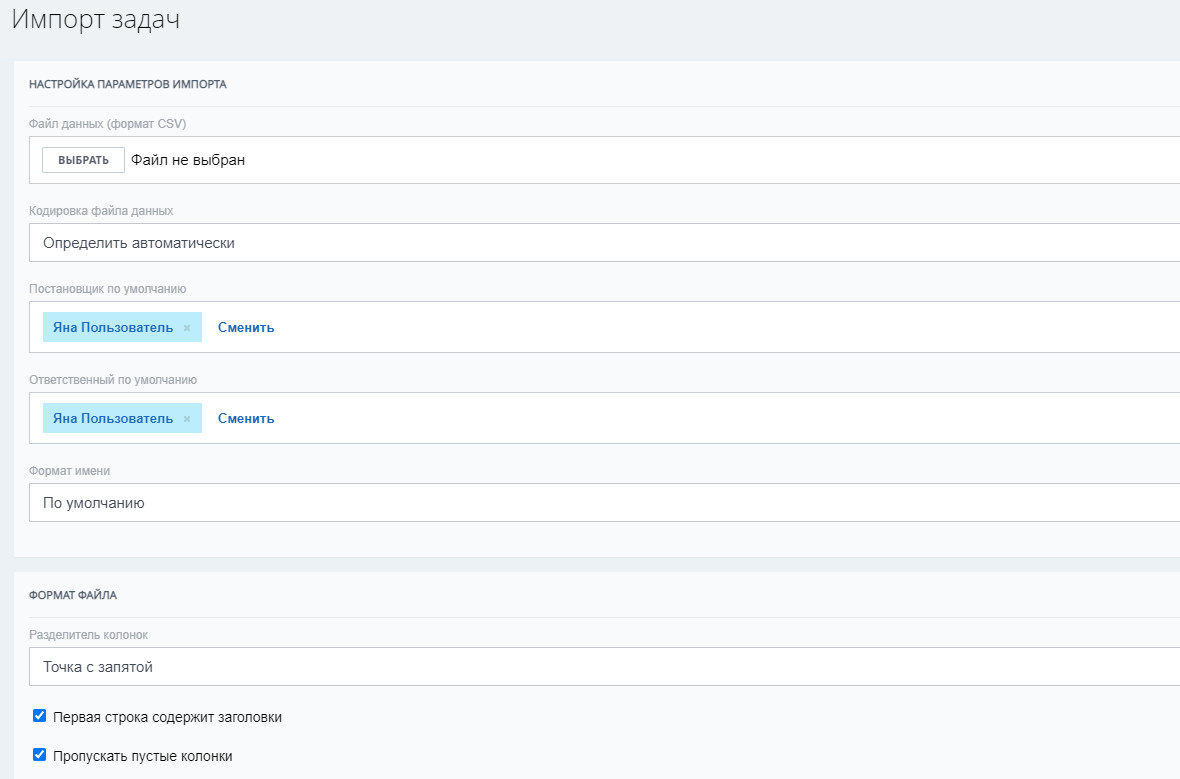Click empty area of Ответственный по умолчанию field
Screen dimensions: 1180x779
[x=700, y=419]
